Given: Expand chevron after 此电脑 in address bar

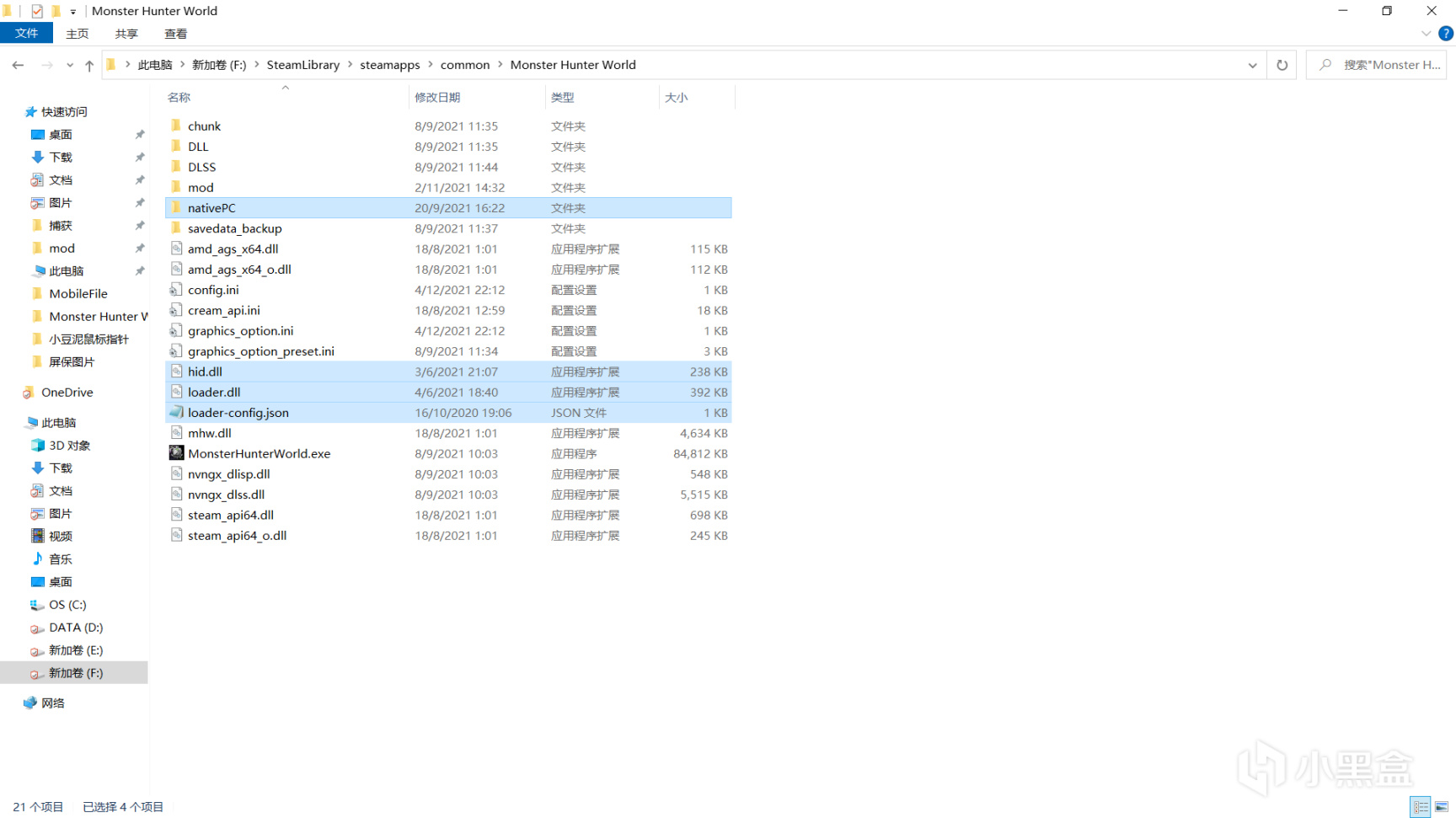Looking at the screenshot, I should pyautogui.click(x=182, y=65).
